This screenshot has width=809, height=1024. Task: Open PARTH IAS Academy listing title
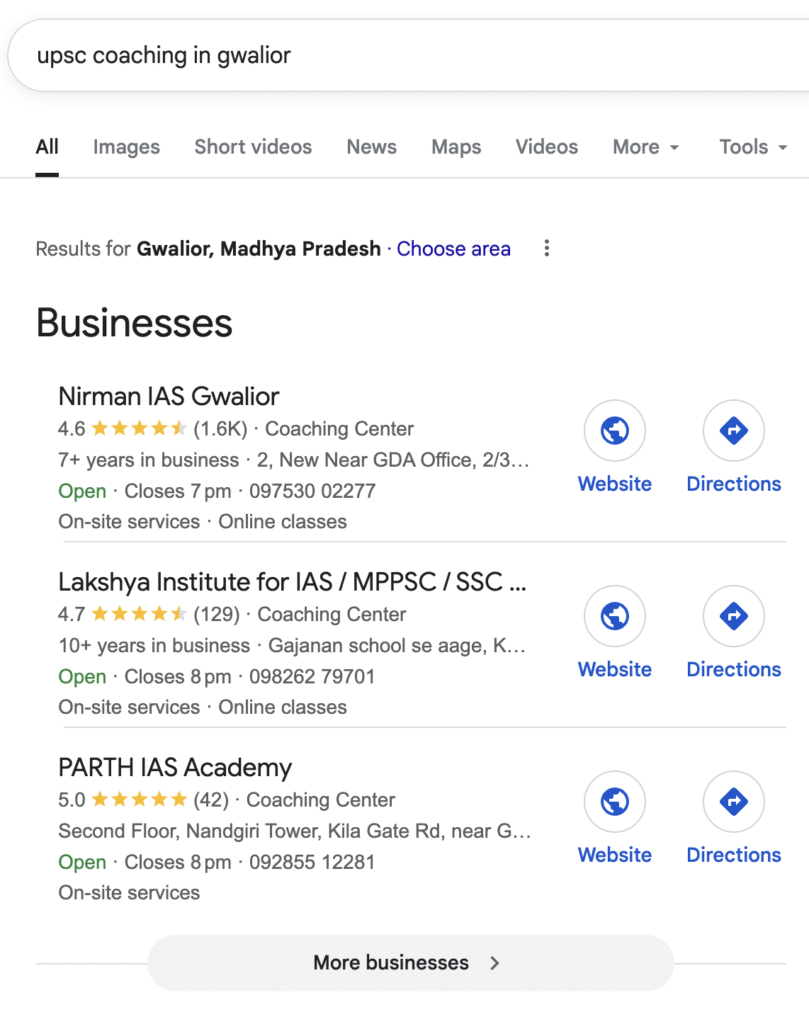[175, 768]
